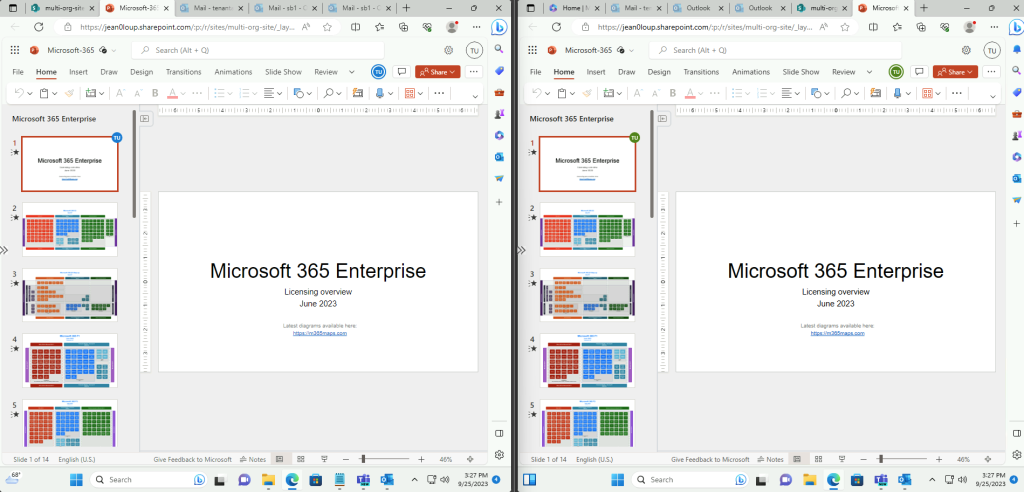
Task: Click Designer icon in left window toolbar
Action: point(357,93)
